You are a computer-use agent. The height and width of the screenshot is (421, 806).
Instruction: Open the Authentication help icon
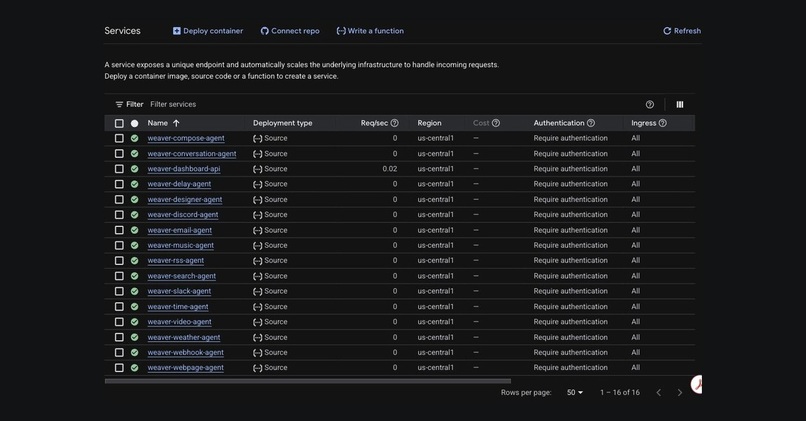point(591,123)
